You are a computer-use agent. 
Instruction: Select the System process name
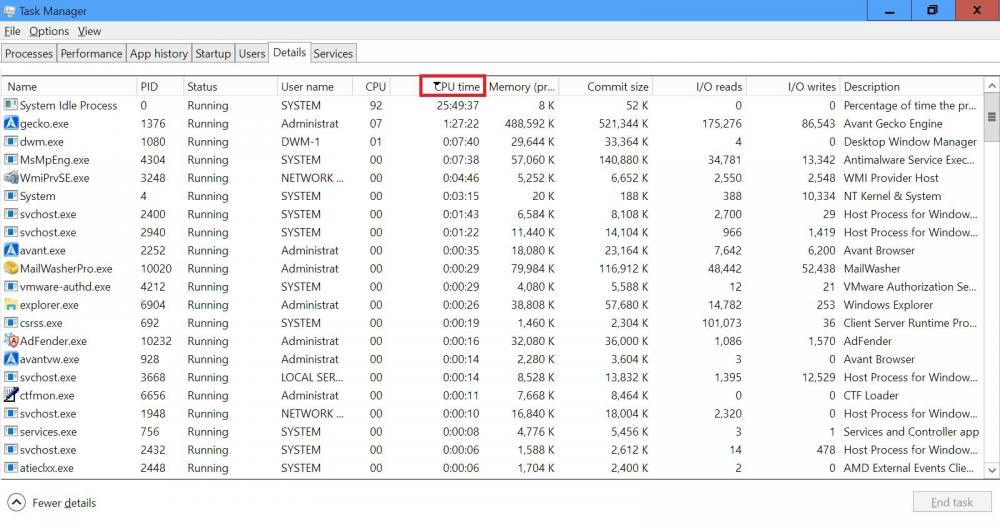pos(37,196)
